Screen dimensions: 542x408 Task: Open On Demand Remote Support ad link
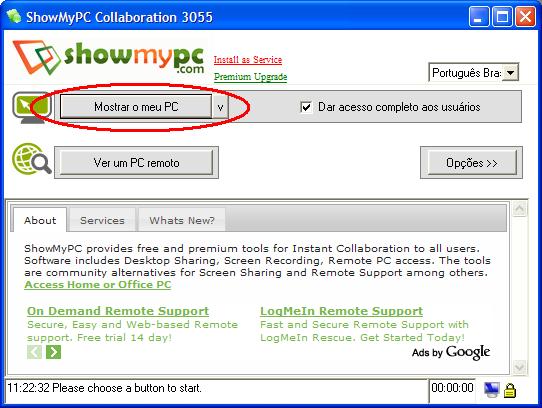[x=118, y=311]
